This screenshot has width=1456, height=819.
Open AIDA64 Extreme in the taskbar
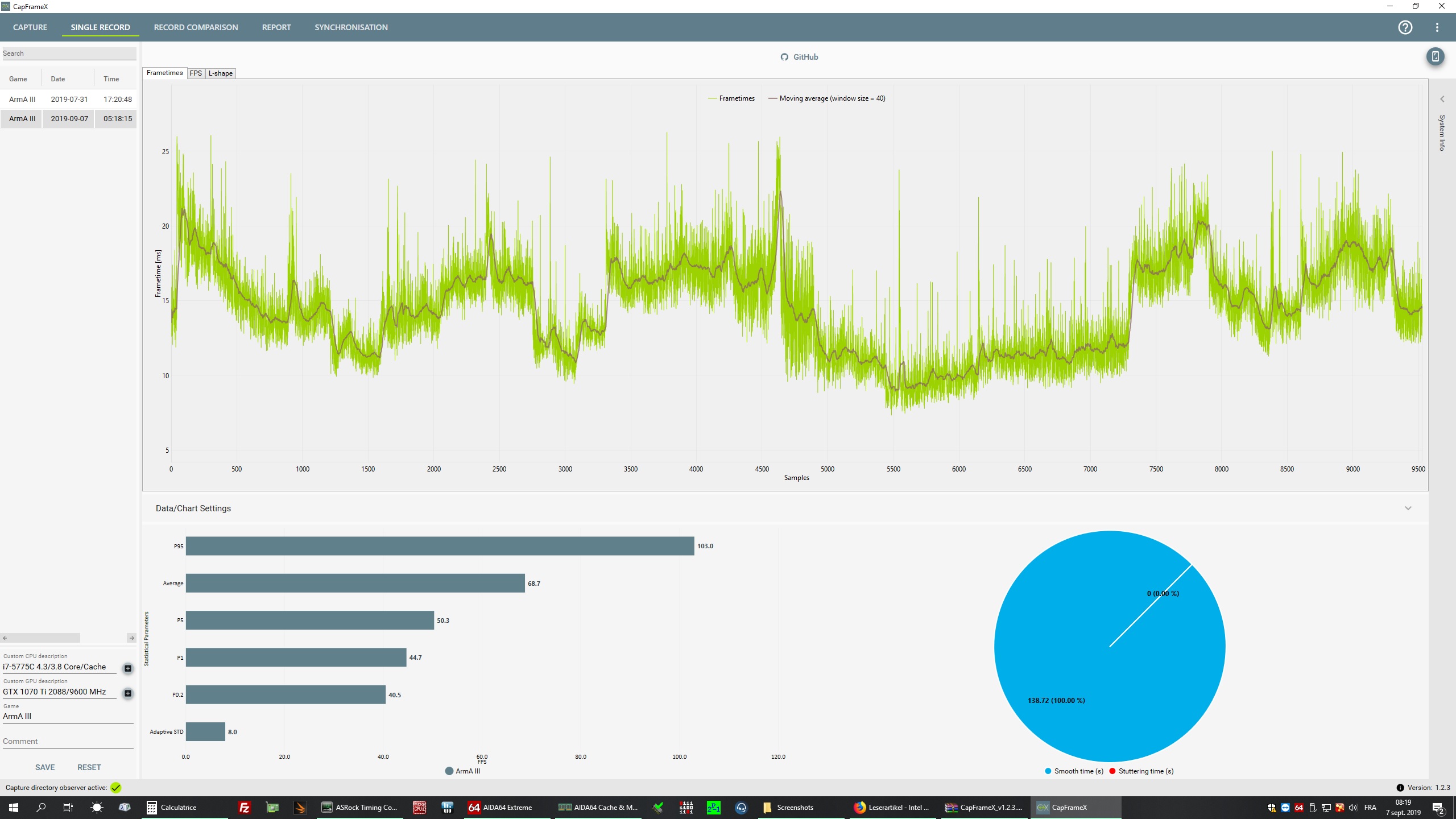[500, 807]
